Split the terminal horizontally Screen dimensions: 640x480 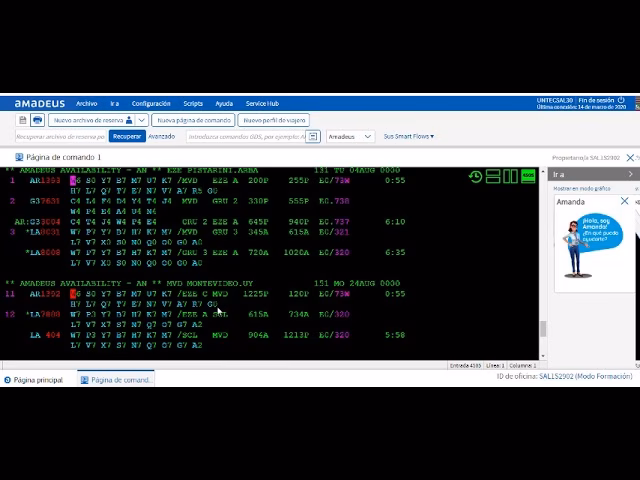tap(493, 177)
